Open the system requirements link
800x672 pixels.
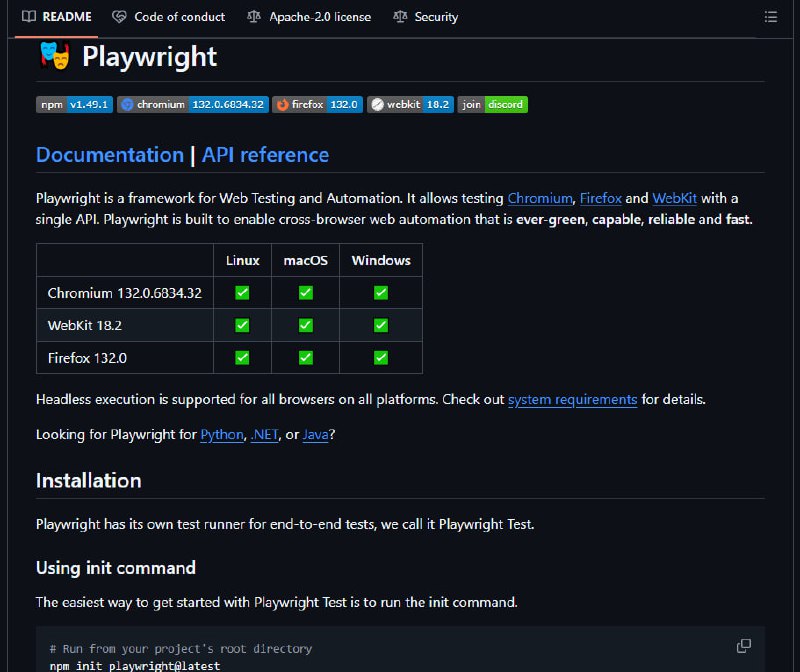click(x=572, y=399)
